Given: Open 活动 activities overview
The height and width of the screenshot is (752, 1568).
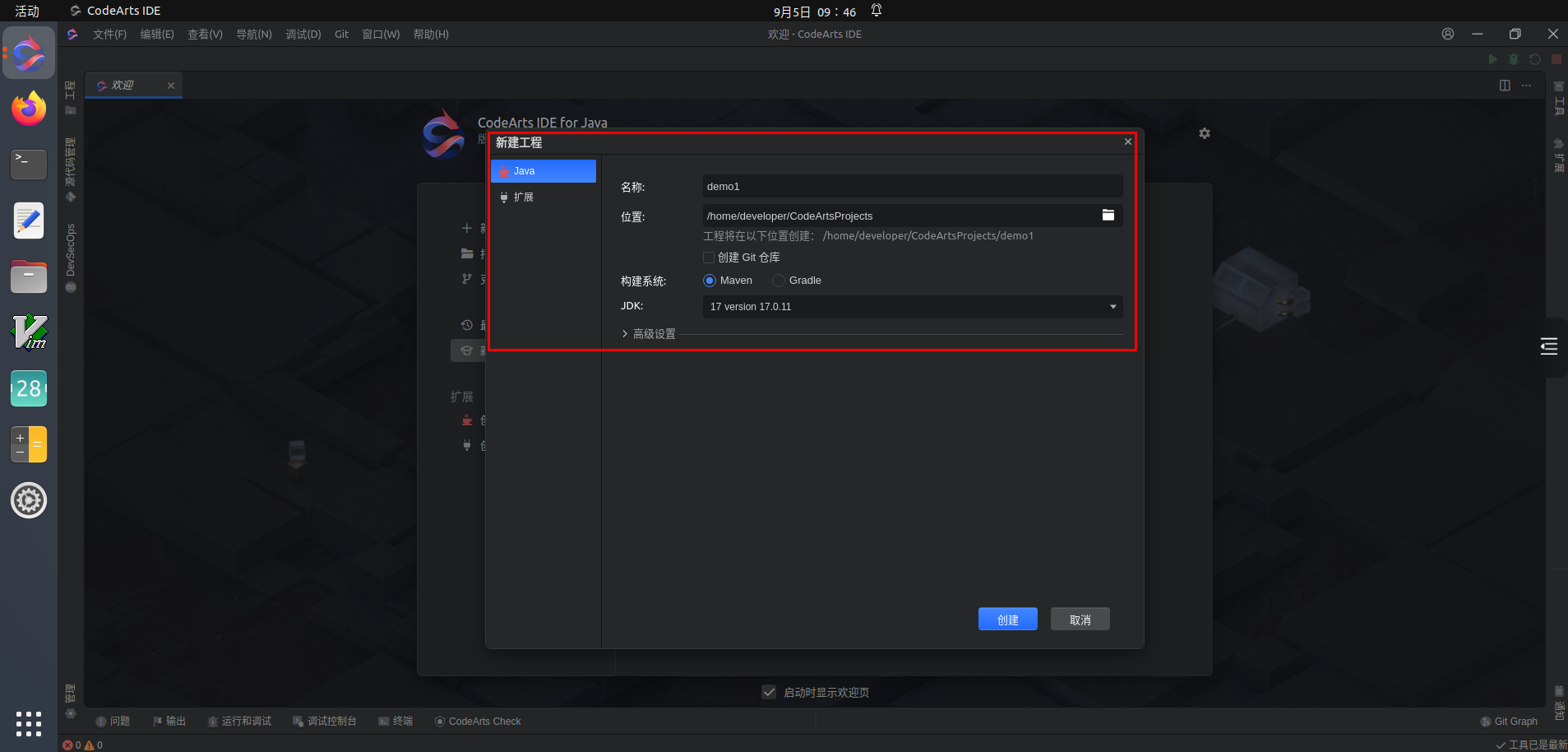Looking at the screenshot, I should (27, 12).
